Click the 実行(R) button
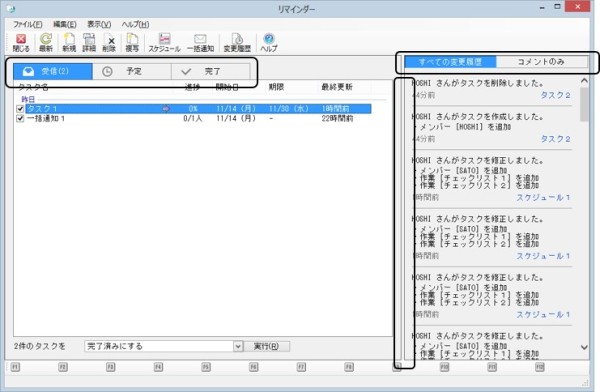This screenshot has height=392, width=600. coord(266,346)
